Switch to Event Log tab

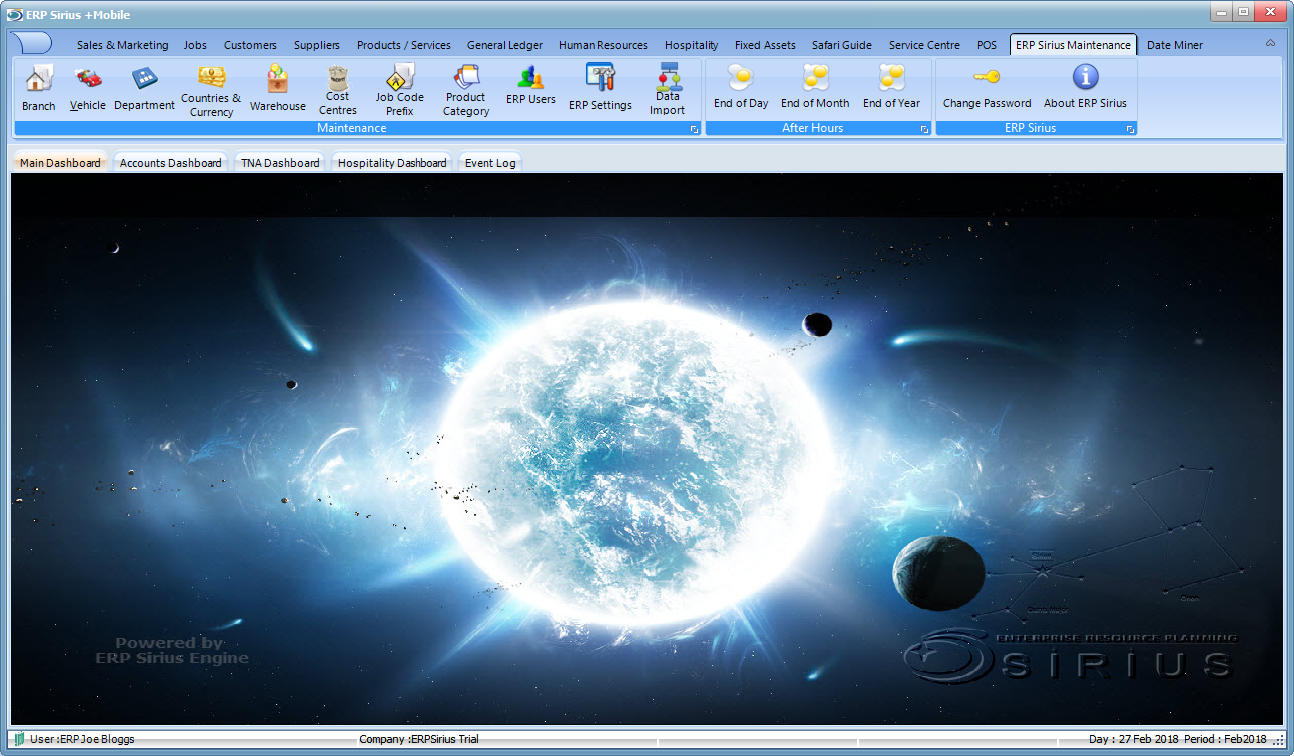tap(490, 163)
